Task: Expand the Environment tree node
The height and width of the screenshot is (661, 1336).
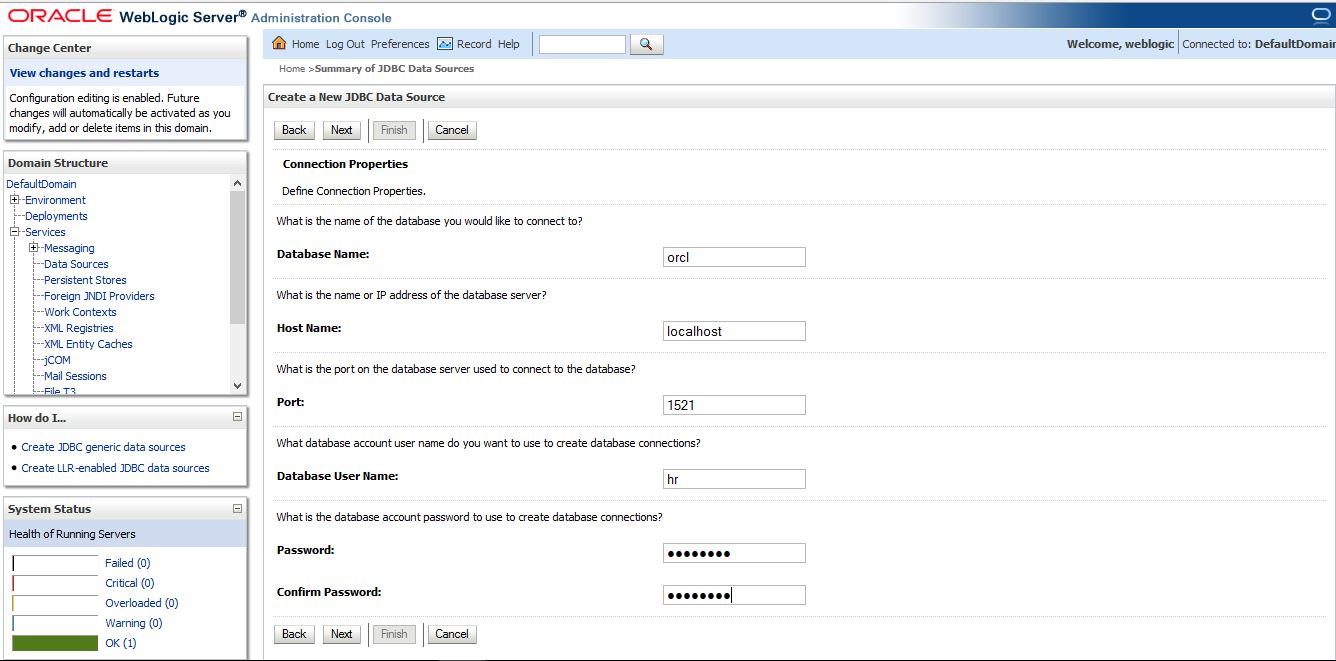Action: [x=15, y=200]
